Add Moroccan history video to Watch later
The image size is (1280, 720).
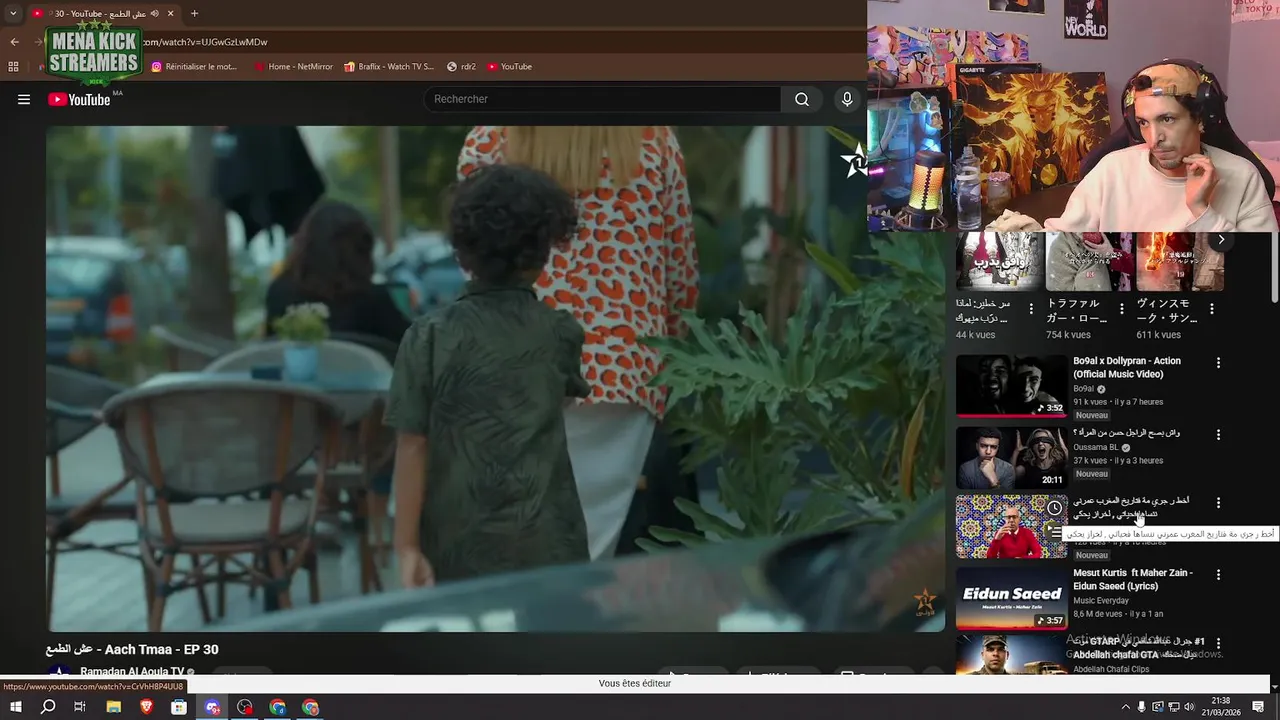click(1054, 508)
